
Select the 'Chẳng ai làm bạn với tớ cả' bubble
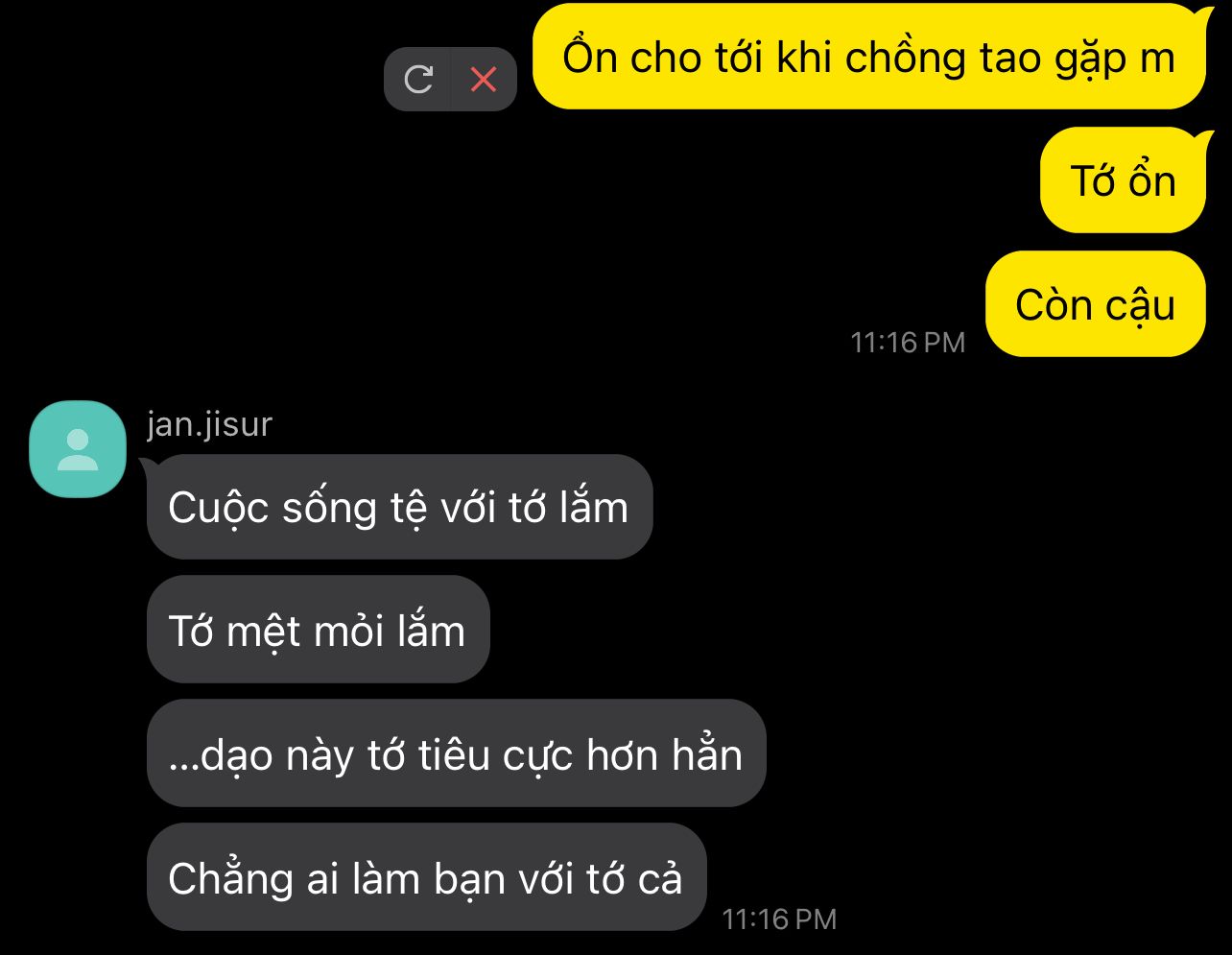[x=426, y=877]
